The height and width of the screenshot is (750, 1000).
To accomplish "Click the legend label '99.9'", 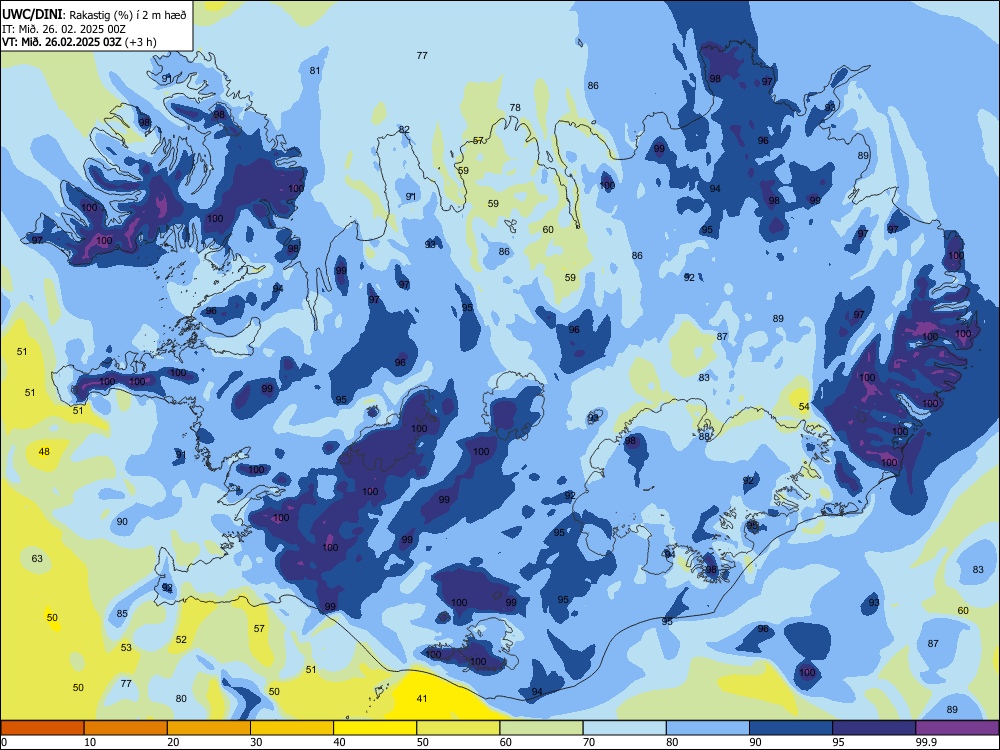I will point(926,742).
